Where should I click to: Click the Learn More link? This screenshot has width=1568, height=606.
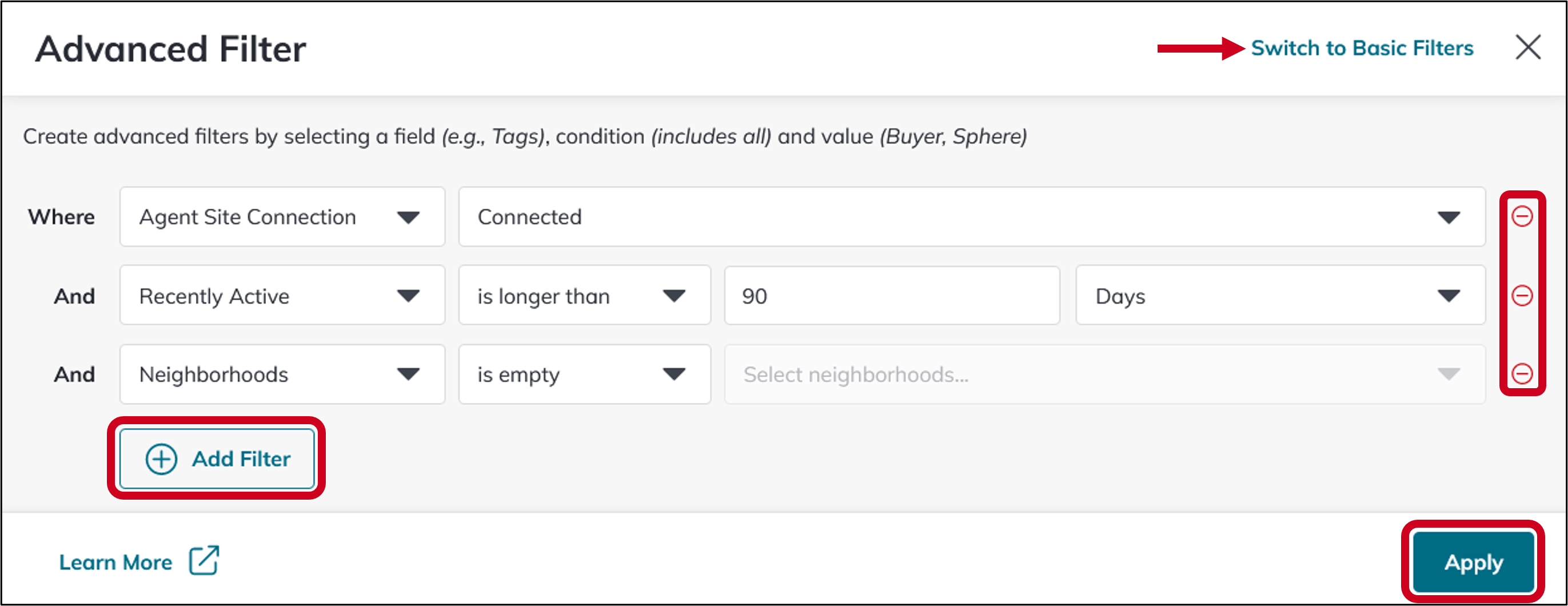click(115, 561)
